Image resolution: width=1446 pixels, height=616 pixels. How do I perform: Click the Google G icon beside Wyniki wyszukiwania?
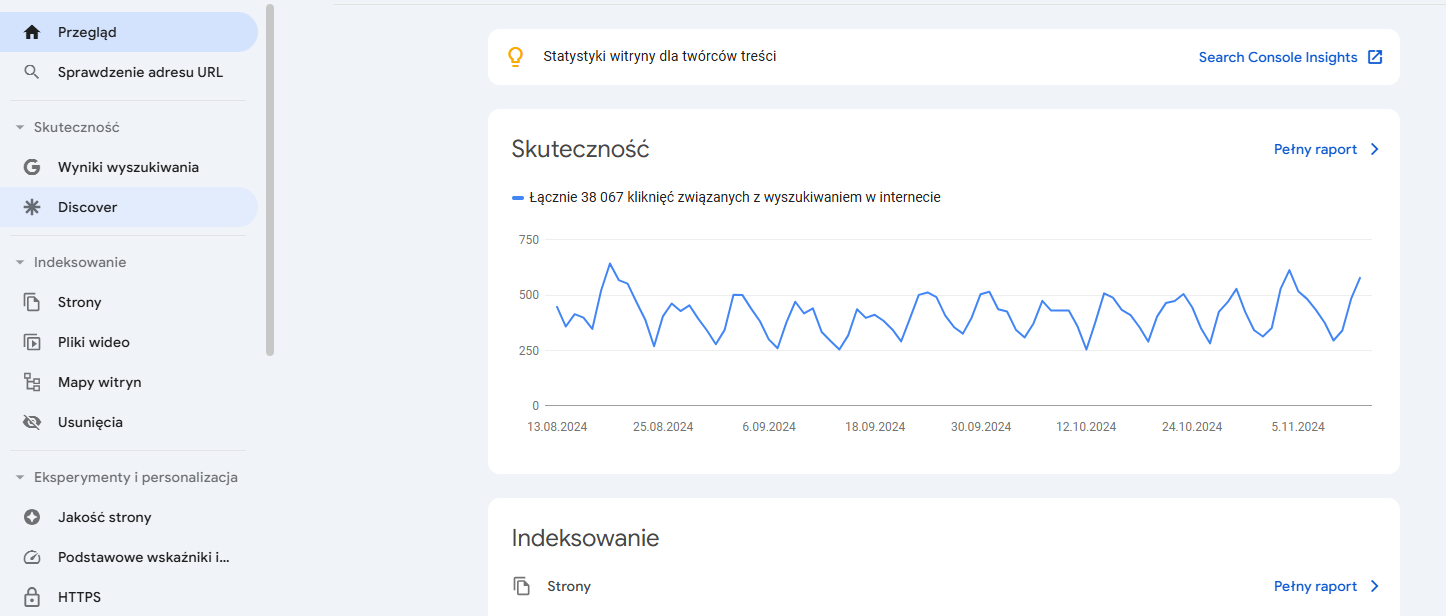point(31,166)
